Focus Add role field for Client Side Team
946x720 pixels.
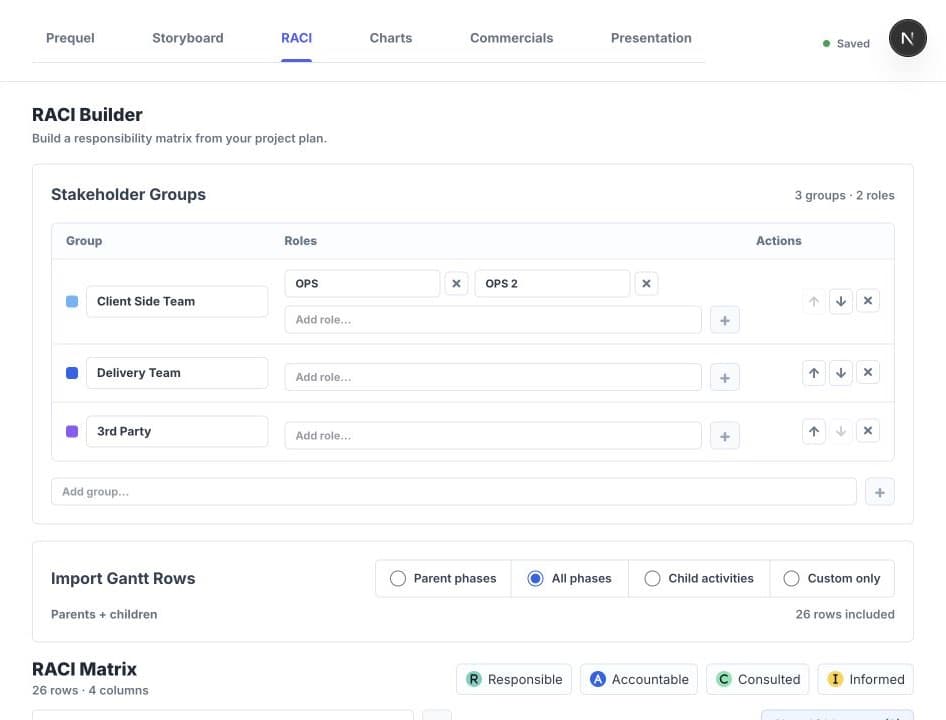493,320
